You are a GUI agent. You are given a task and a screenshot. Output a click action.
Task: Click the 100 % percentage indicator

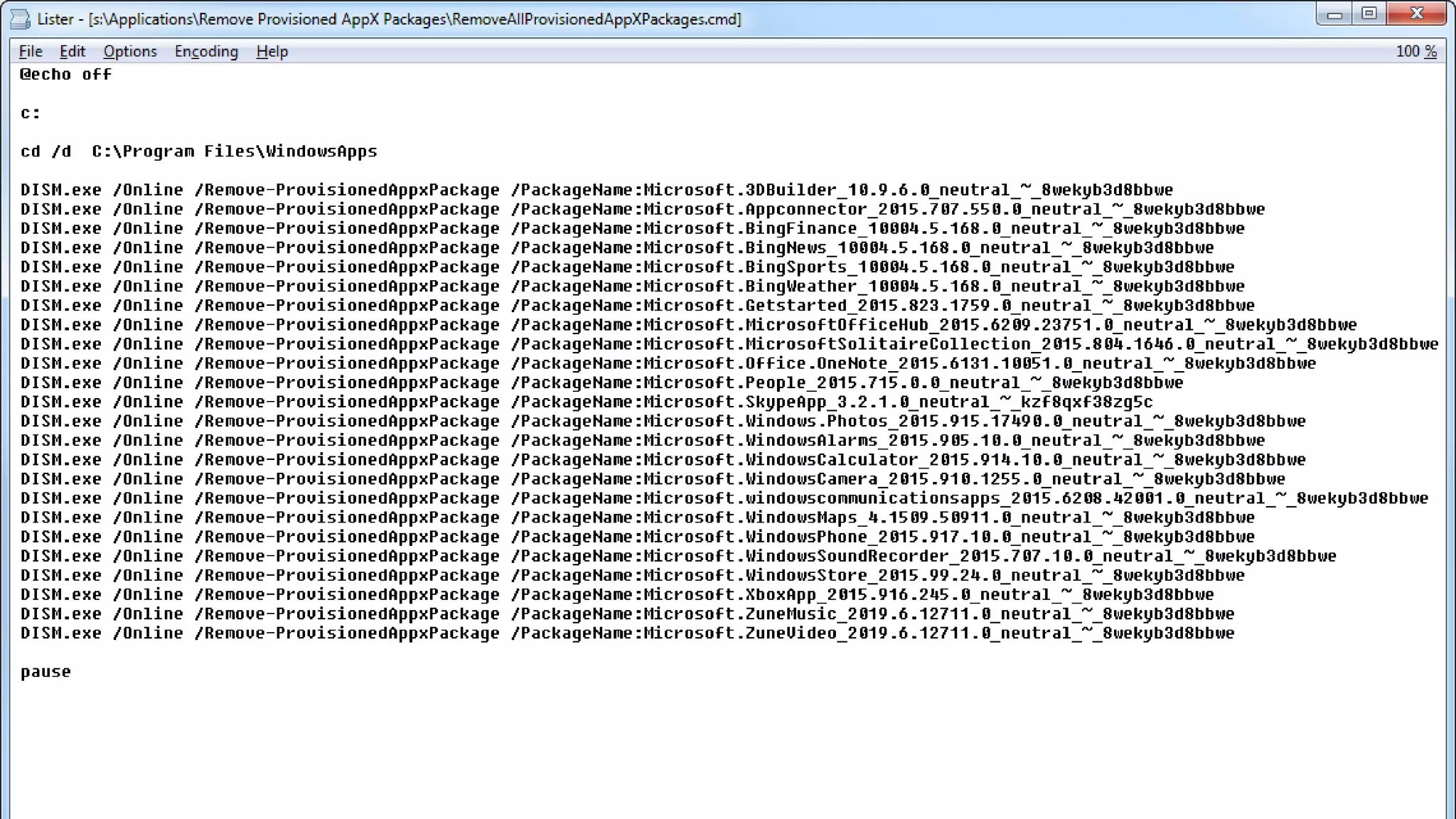(1416, 51)
